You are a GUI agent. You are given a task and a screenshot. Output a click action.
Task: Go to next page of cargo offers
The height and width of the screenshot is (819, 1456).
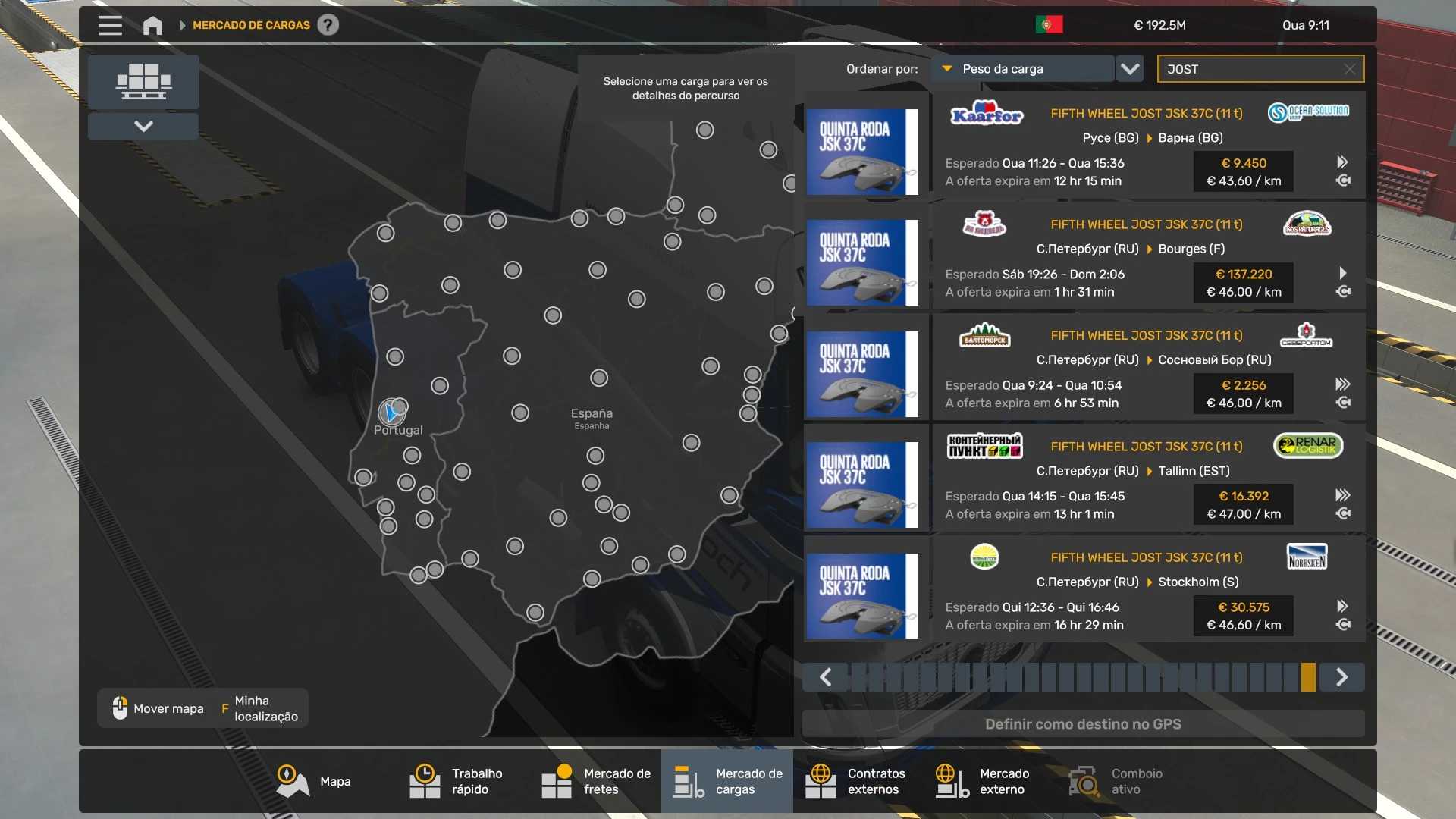tap(1341, 677)
